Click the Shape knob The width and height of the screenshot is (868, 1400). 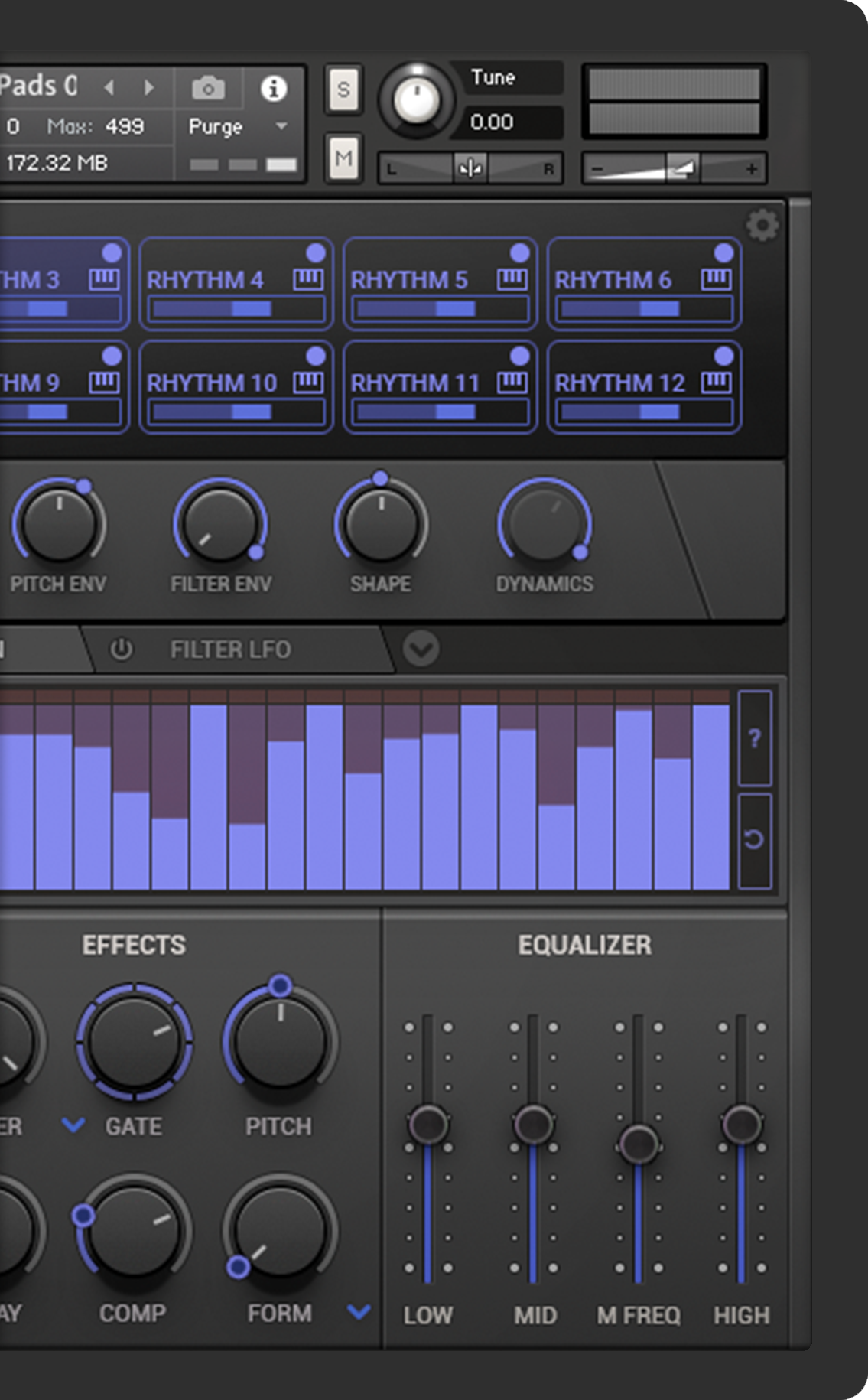click(381, 524)
